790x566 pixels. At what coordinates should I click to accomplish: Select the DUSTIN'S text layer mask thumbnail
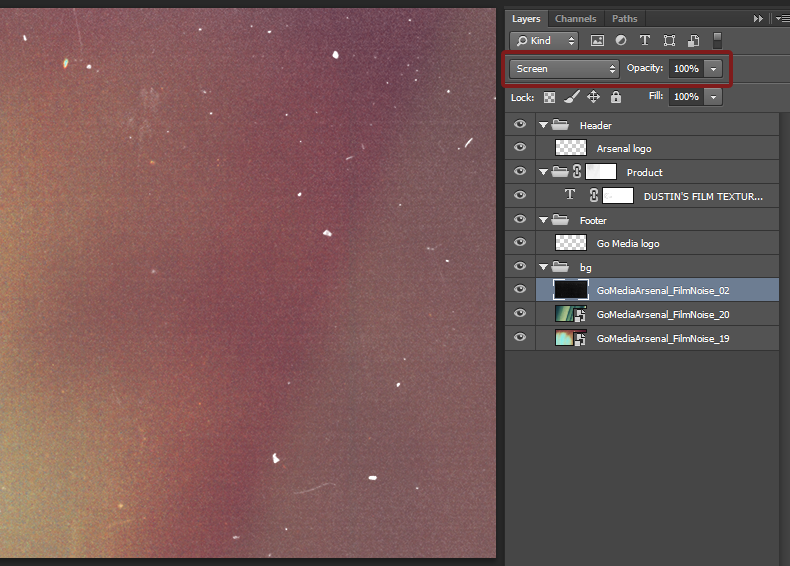(618, 196)
